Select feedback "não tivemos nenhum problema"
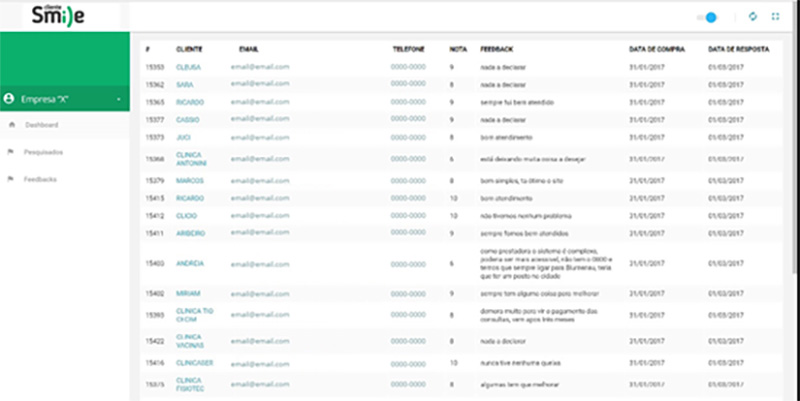 [x=526, y=216]
